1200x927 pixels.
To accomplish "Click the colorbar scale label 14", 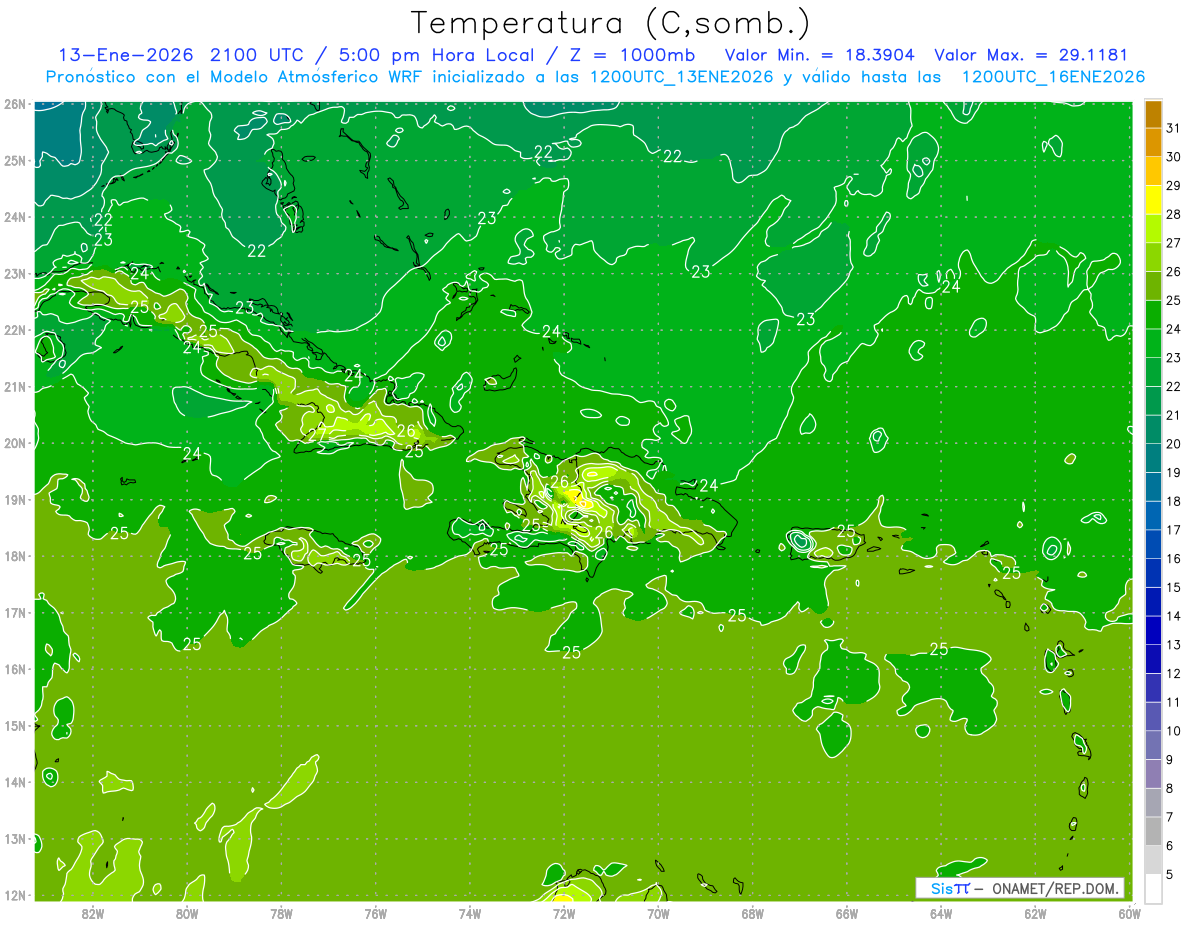I will pyautogui.click(x=1173, y=616).
